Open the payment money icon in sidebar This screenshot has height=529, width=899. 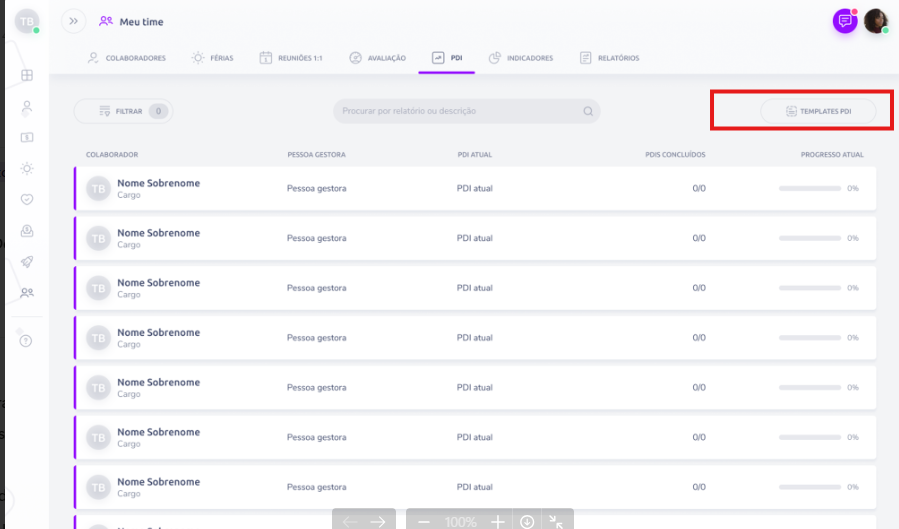pos(27,137)
